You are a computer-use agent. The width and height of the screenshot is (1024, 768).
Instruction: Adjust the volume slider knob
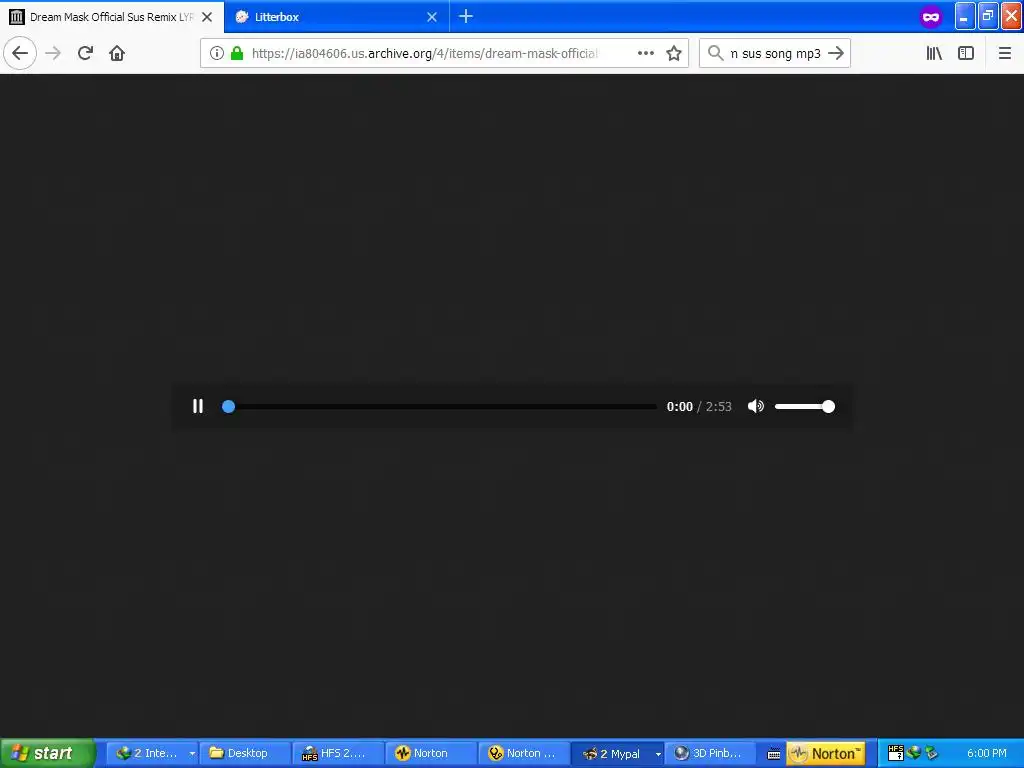828,406
